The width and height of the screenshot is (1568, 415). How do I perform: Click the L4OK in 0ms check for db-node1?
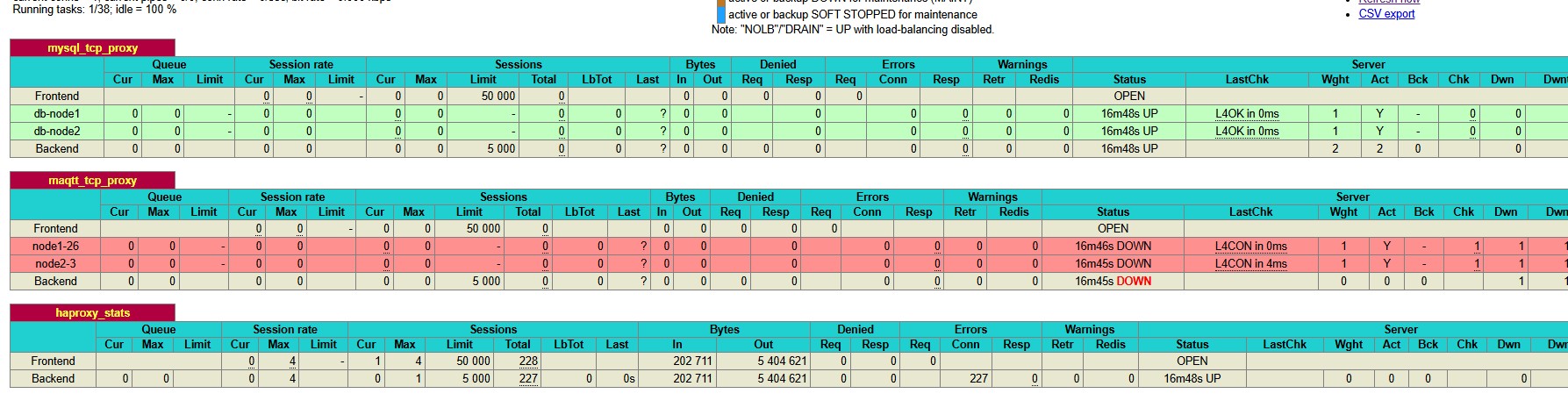1247,114
